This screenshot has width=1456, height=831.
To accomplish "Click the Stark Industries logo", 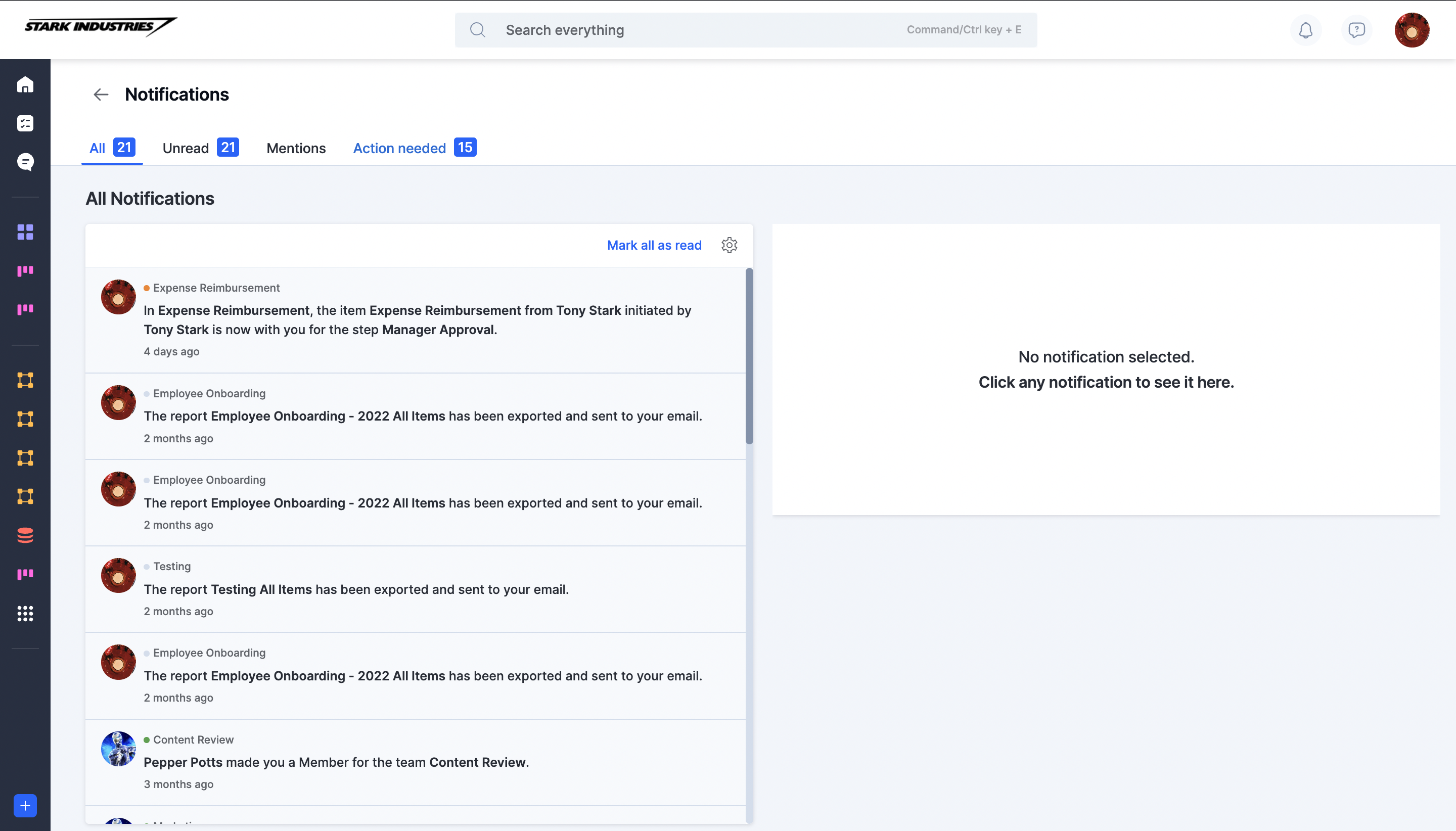I will click(x=101, y=27).
